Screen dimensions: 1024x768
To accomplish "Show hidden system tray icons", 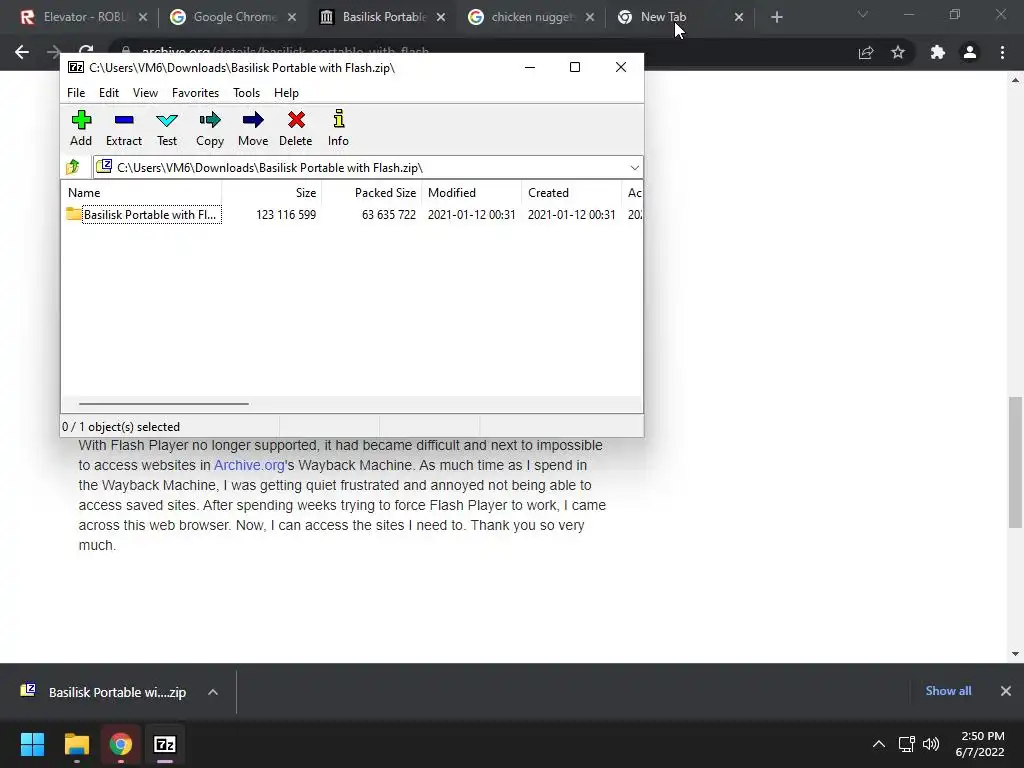I will [879, 744].
